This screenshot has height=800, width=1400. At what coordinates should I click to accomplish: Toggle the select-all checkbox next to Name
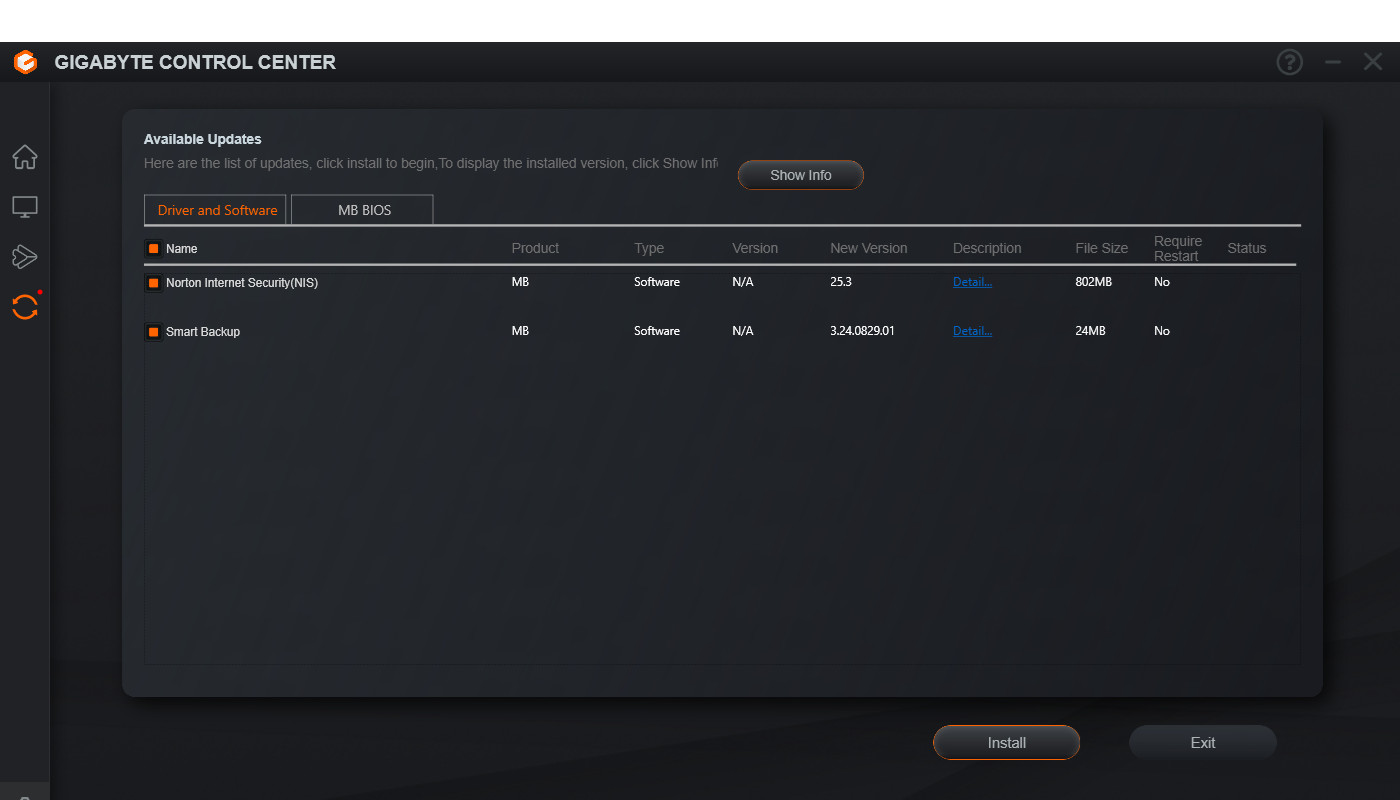pyautogui.click(x=153, y=249)
